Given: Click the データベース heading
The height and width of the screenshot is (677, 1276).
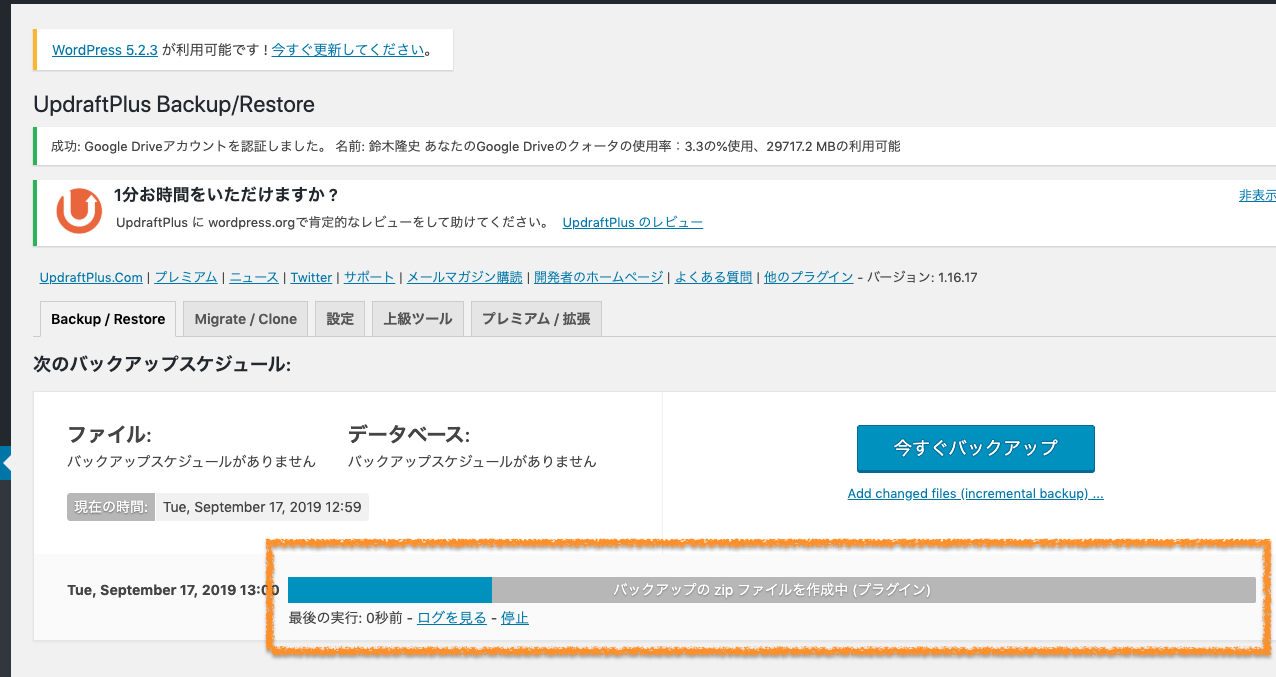Looking at the screenshot, I should coord(409,435).
